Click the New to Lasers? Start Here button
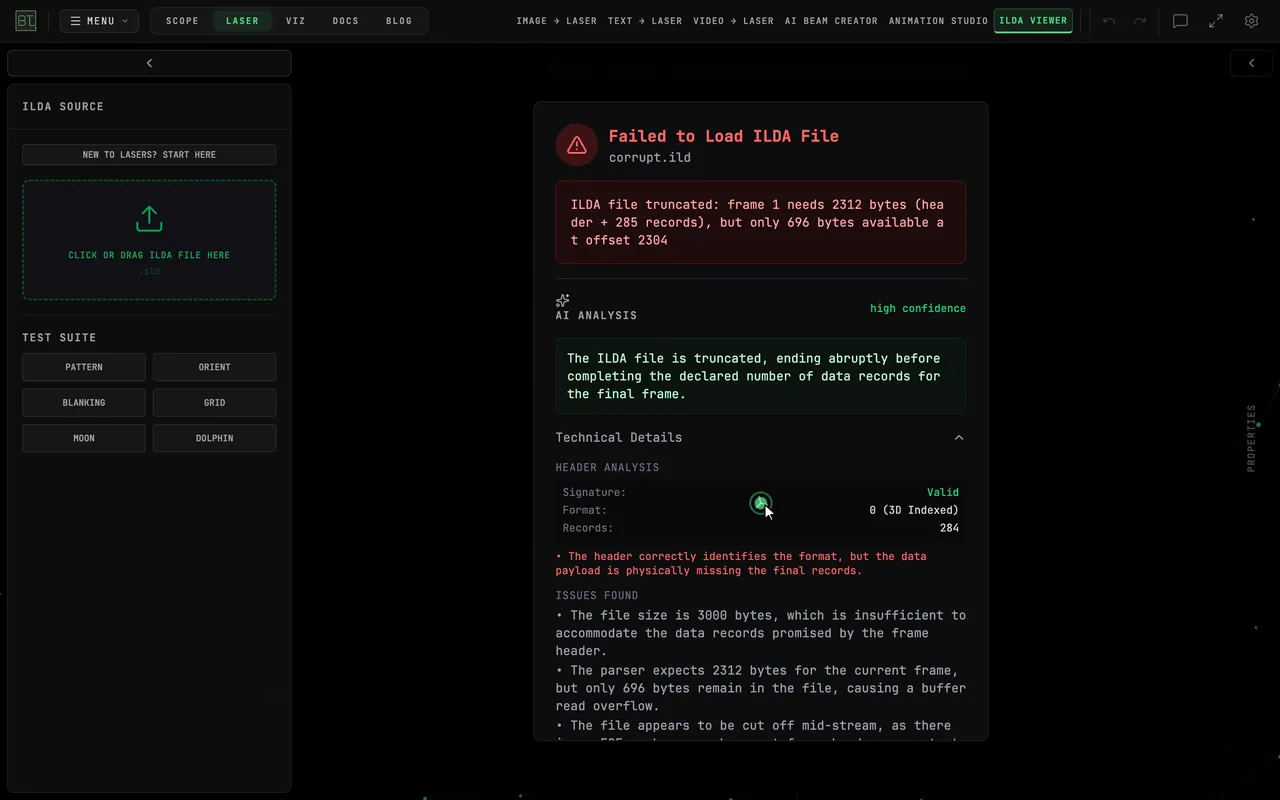 coord(149,155)
